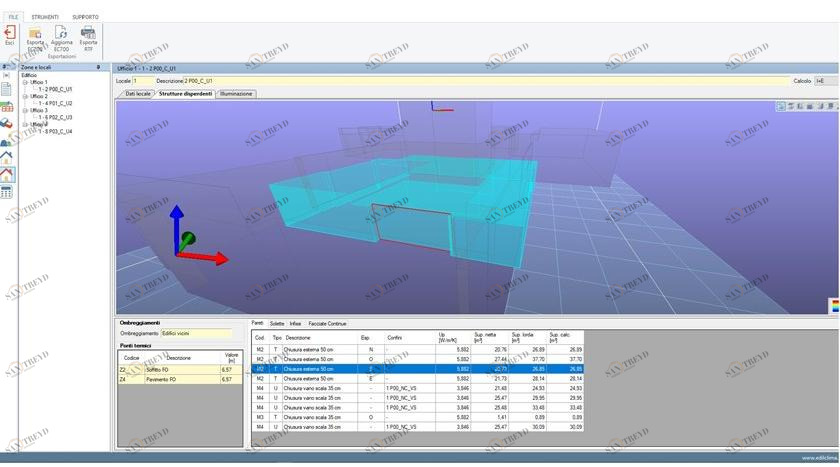Image resolution: width=840 pixels, height=467 pixels.
Task: Open the STRUMENTI ribbon tab
Action: pos(44,17)
